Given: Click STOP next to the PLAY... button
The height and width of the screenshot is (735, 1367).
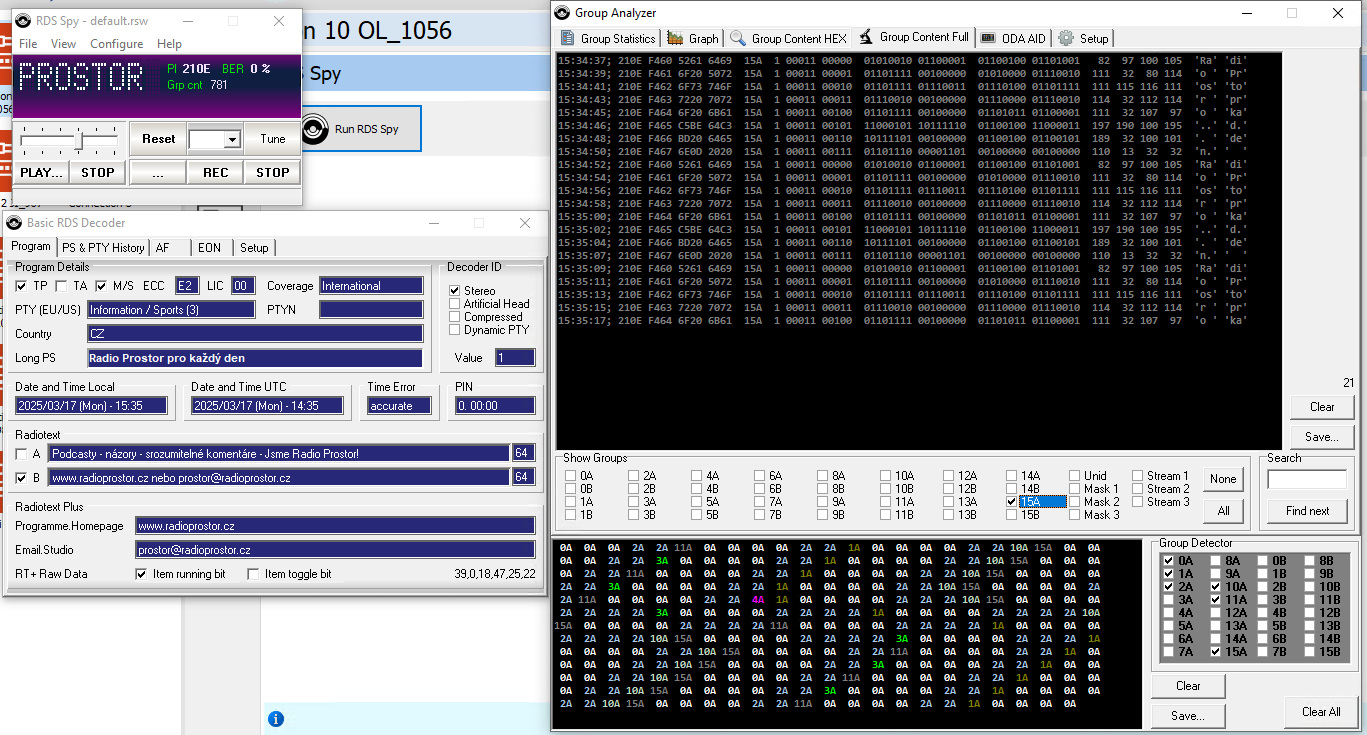Looking at the screenshot, I should point(98,172).
